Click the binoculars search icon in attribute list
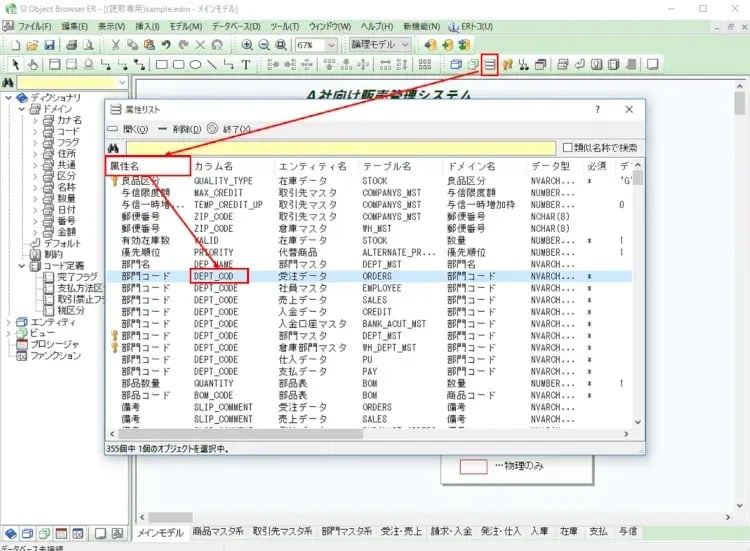This screenshot has width=750, height=551. [117, 147]
